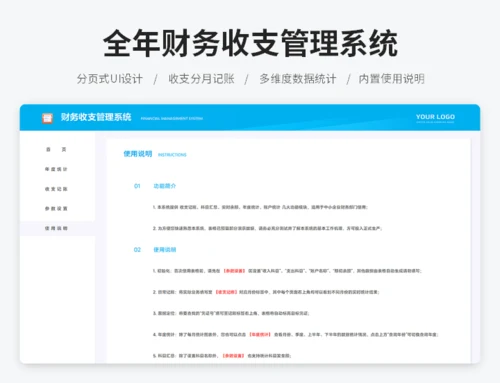Click the 使用说明 INSTRUCTIONS page heading

tap(155, 154)
